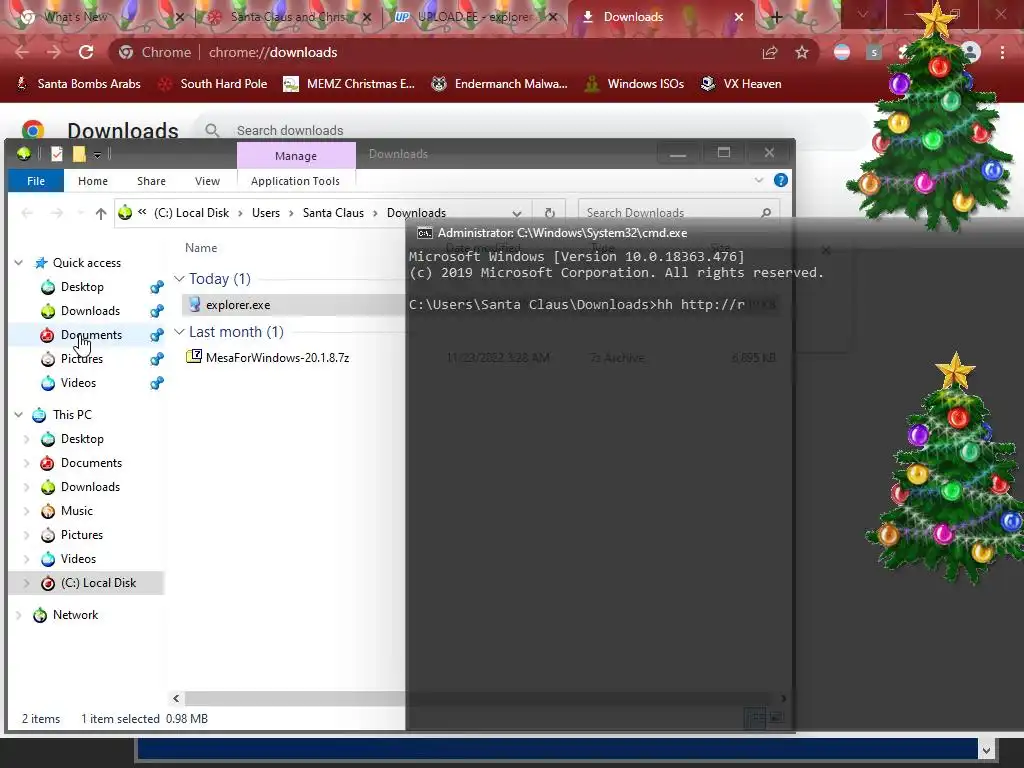This screenshot has height=768, width=1024.
Task: Open Pictures under Quick access
Action: [x=82, y=359]
